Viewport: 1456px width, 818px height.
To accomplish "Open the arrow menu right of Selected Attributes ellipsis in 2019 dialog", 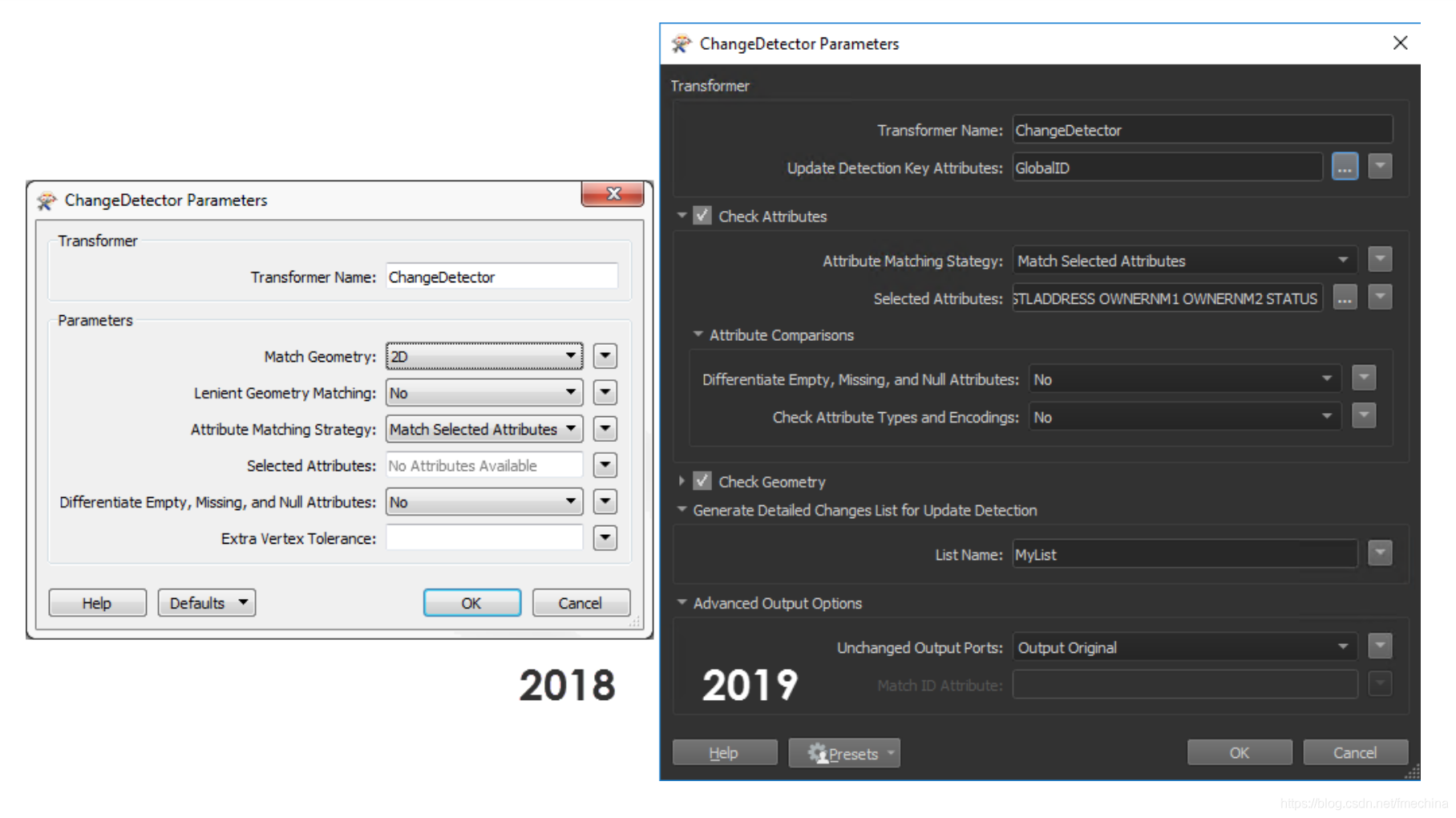I will point(1379,298).
